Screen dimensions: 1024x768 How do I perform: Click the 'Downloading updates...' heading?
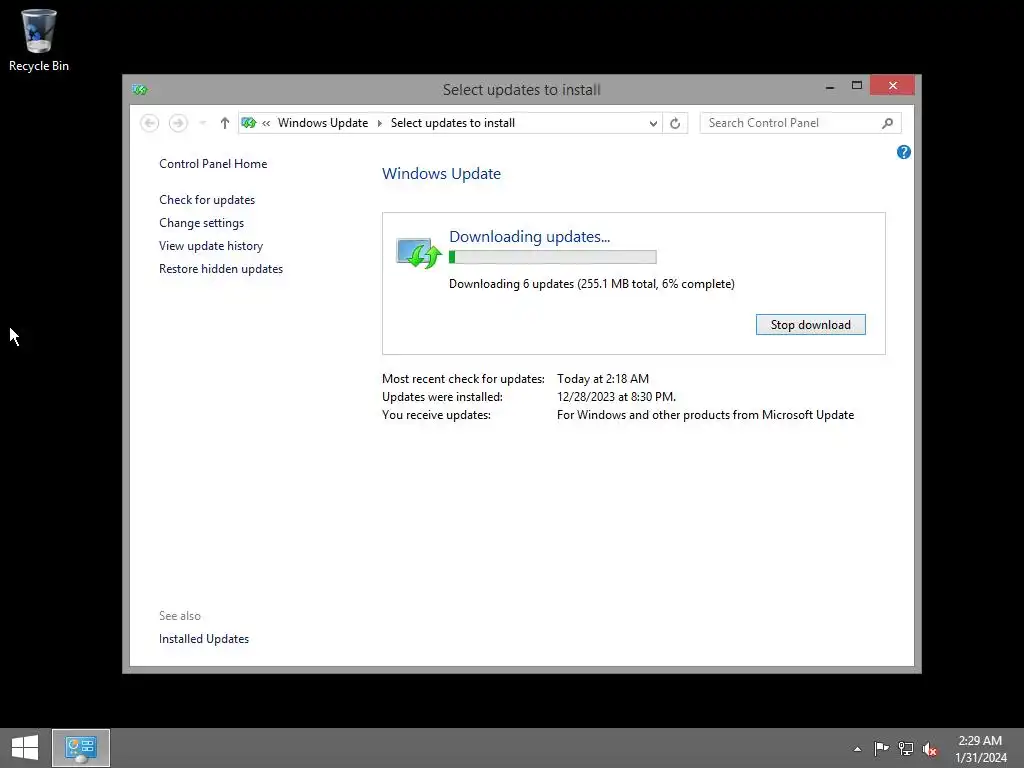pyautogui.click(x=529, y=236)
